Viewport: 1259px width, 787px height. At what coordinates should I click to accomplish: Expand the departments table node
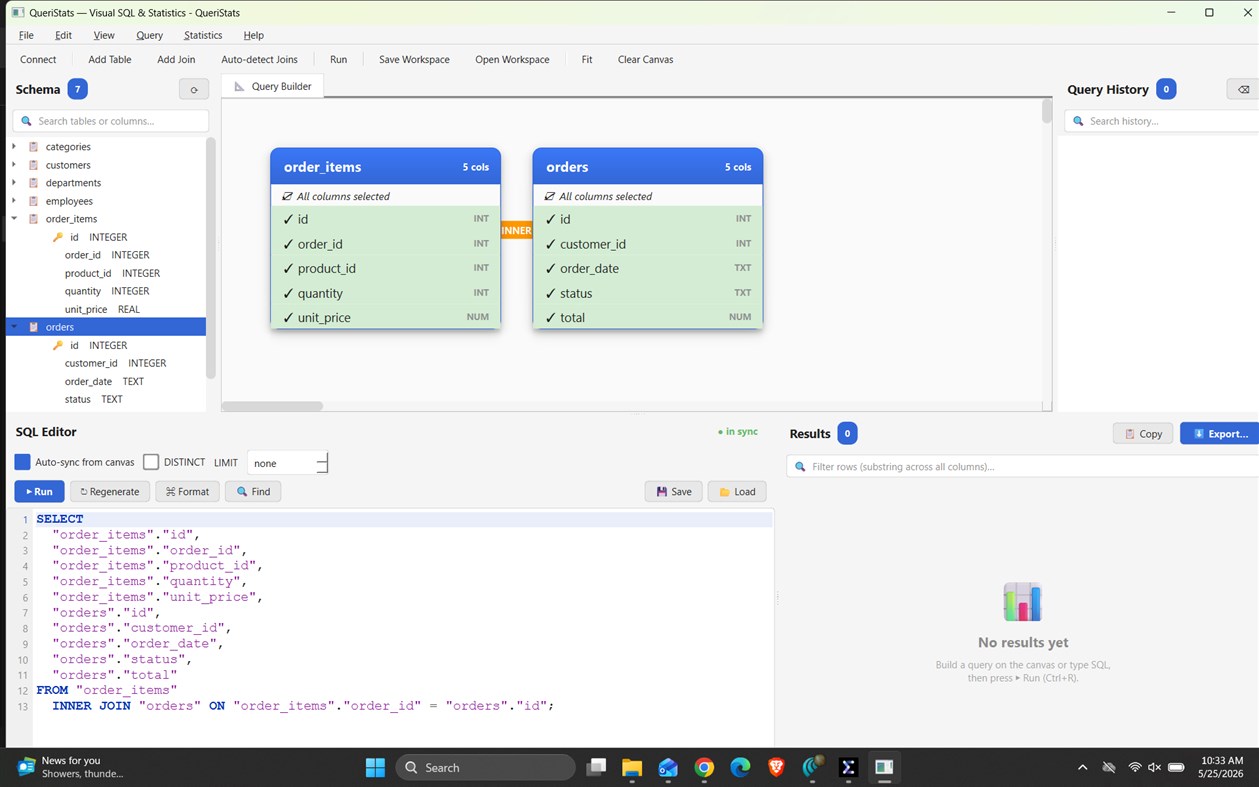point(14,183)
